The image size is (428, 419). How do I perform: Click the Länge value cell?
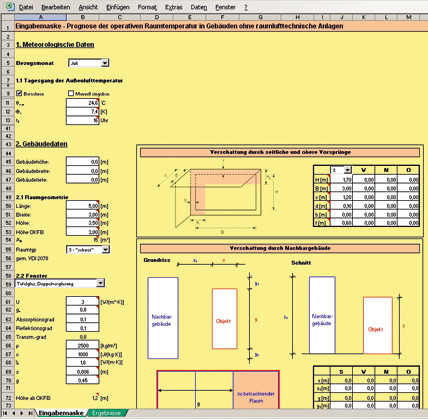click(x=83, y=206)
